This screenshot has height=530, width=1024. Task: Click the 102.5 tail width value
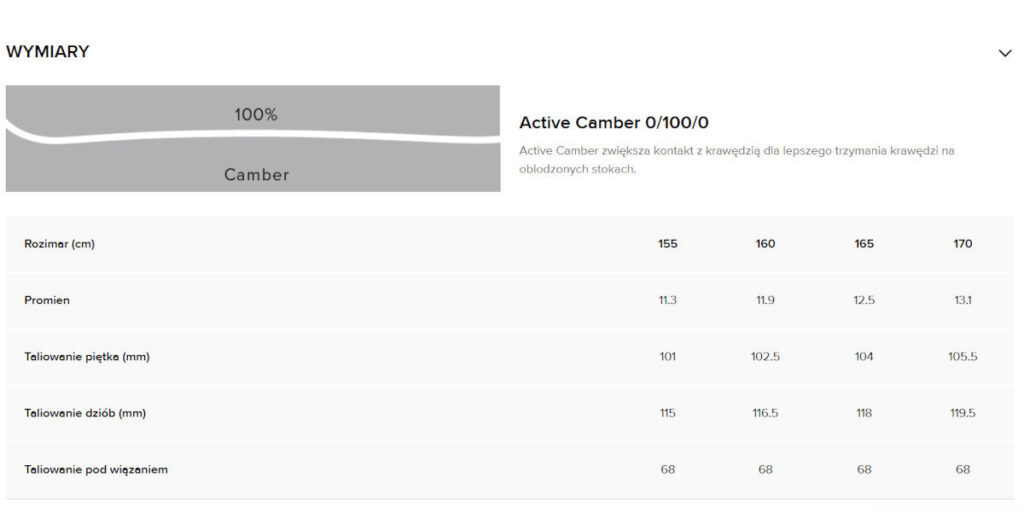coord(765,356)
